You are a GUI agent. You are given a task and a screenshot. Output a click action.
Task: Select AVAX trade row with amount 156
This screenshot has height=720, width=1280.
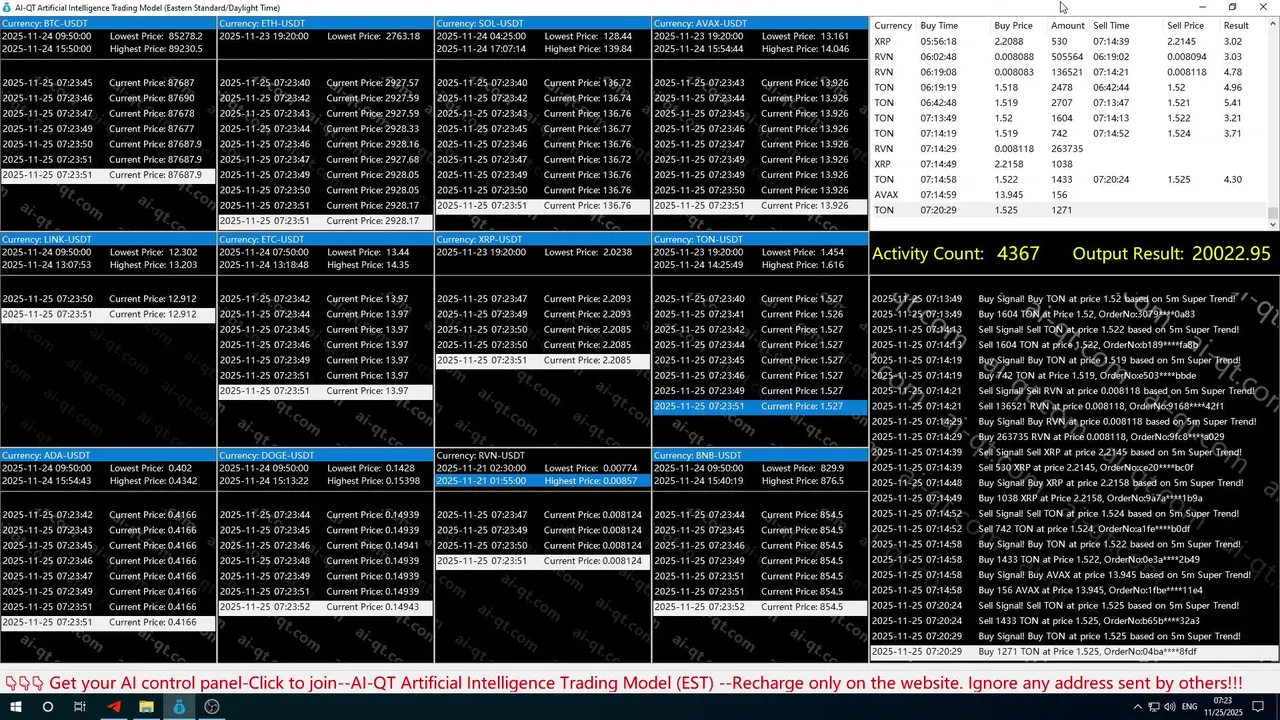click(1069, 195)
